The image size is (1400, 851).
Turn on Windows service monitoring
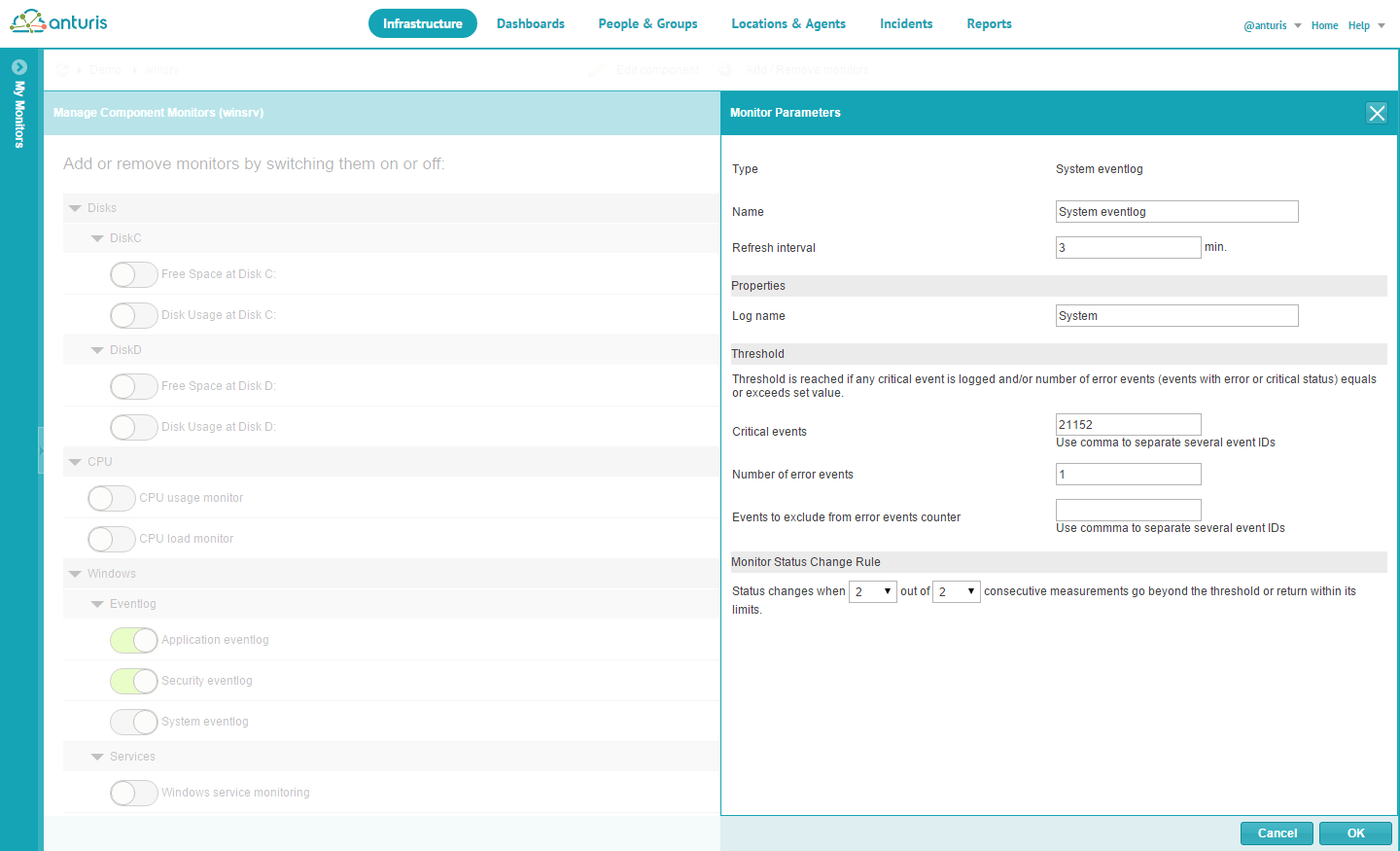pos(134,793)
